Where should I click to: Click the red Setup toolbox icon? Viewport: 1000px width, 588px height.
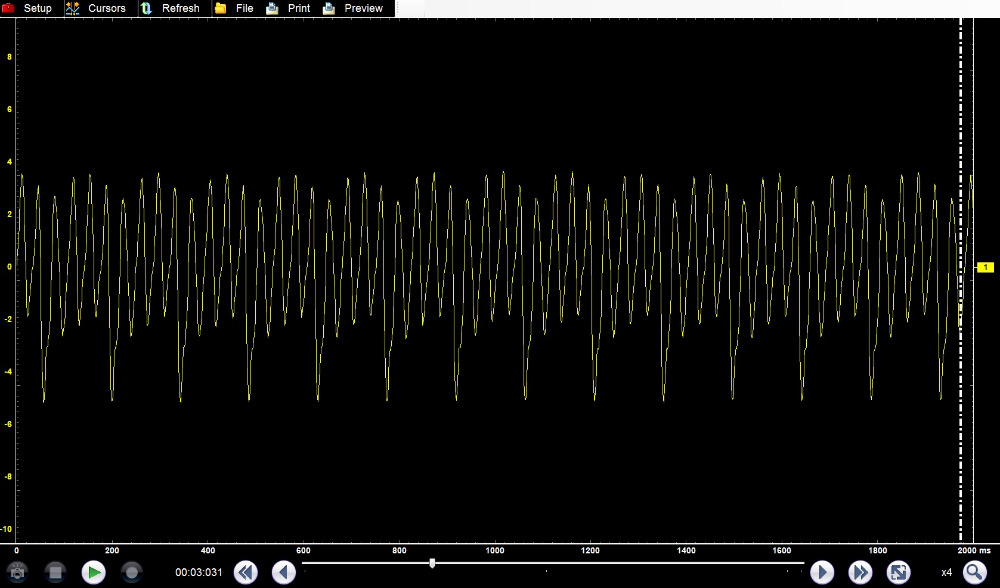pyautogui.click(x=8, y=8)
